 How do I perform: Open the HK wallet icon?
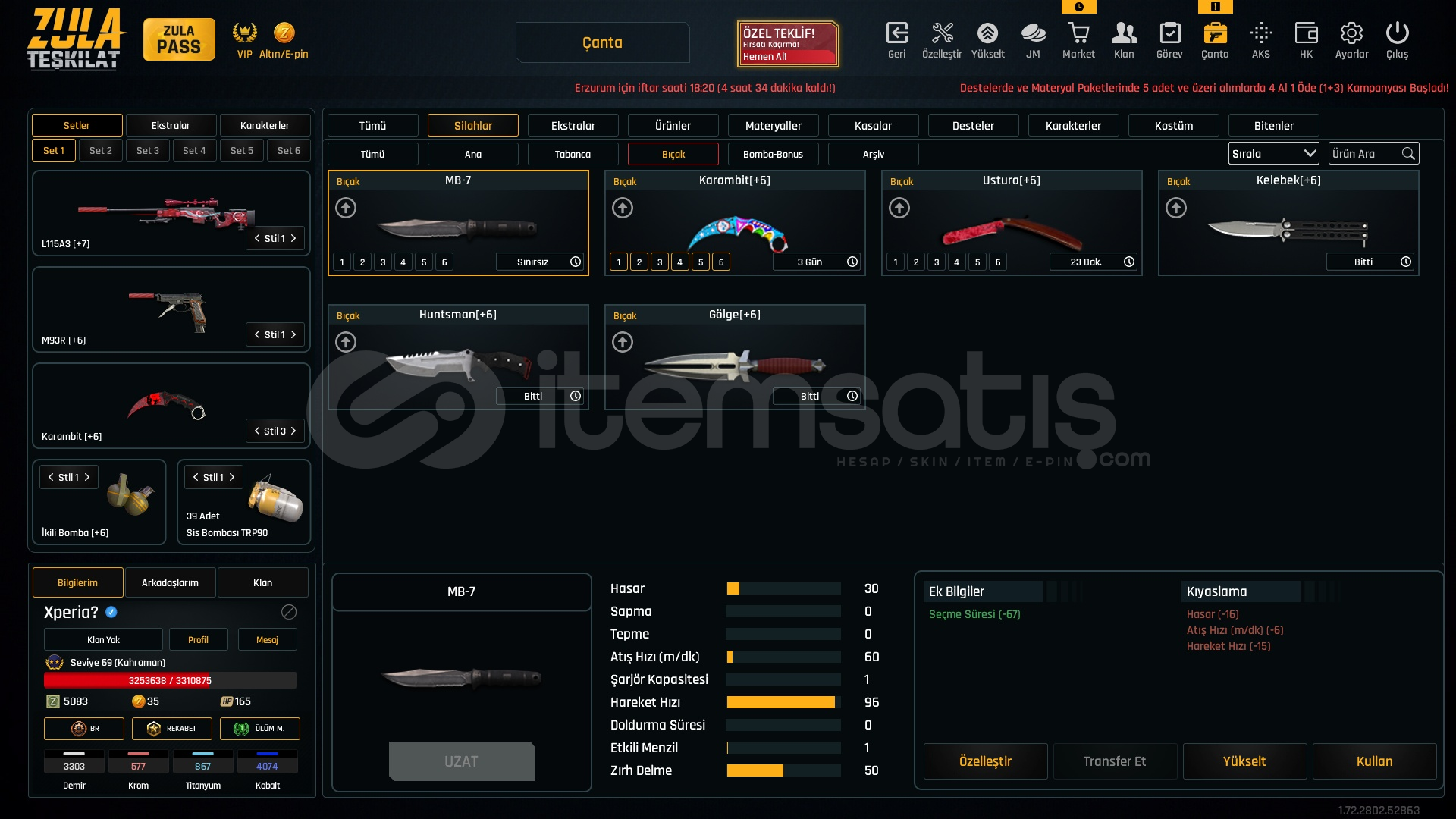pos(1306,33)
